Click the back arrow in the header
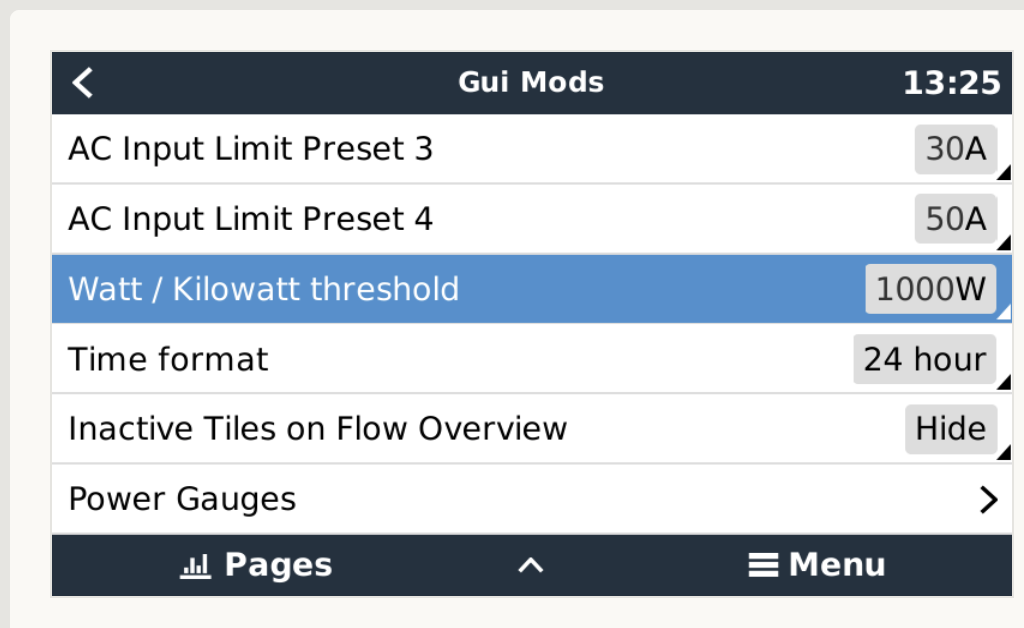The width and height of the screenshot is (1024, 628). [x=82, y=83]
